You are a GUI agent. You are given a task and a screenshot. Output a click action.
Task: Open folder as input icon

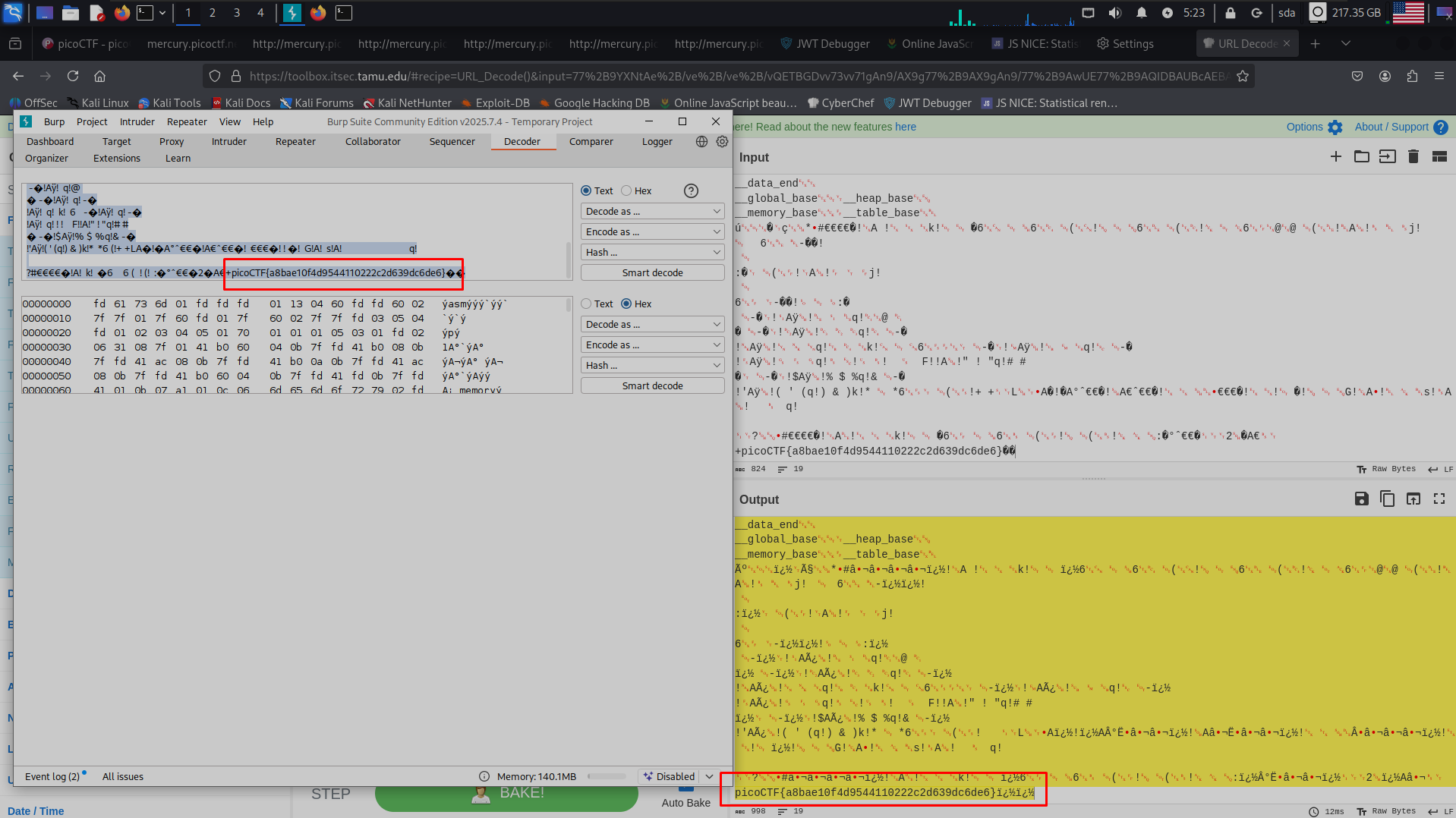pyautogui.click(x=1361, y=156)
